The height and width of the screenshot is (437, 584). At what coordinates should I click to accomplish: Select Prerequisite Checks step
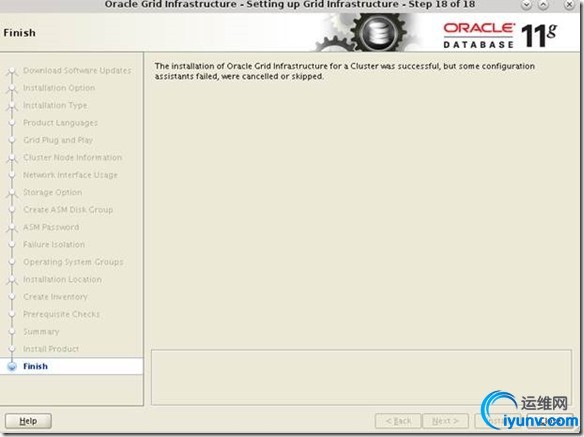(x=61, y=314)
